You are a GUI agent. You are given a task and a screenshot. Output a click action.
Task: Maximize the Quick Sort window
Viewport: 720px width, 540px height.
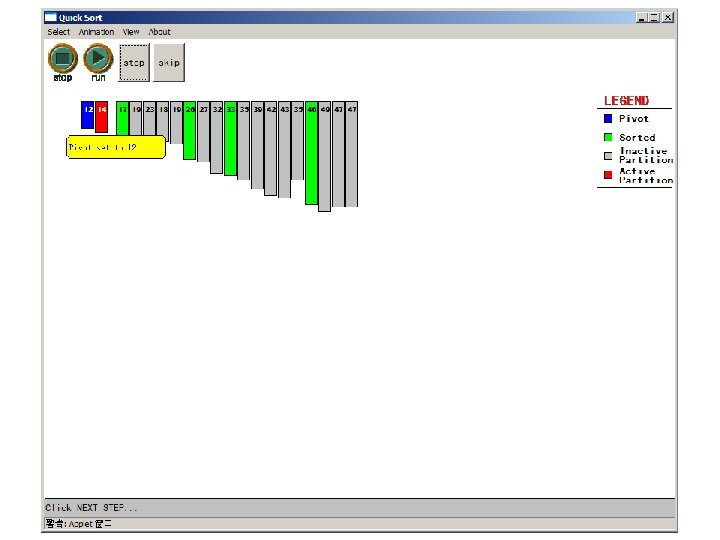point(655,17)
